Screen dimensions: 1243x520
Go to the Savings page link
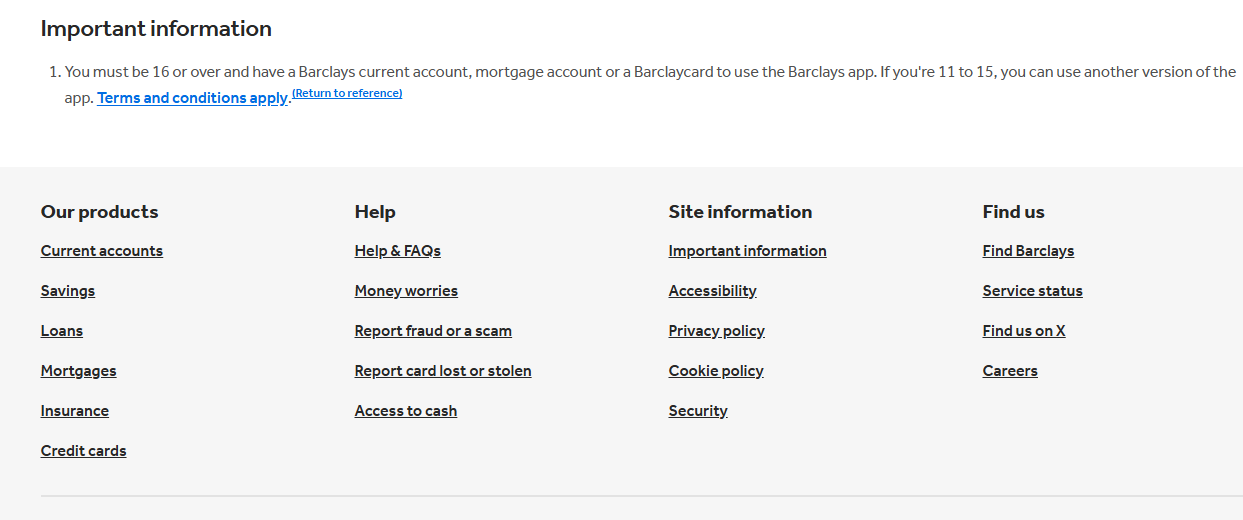(68, 291)
